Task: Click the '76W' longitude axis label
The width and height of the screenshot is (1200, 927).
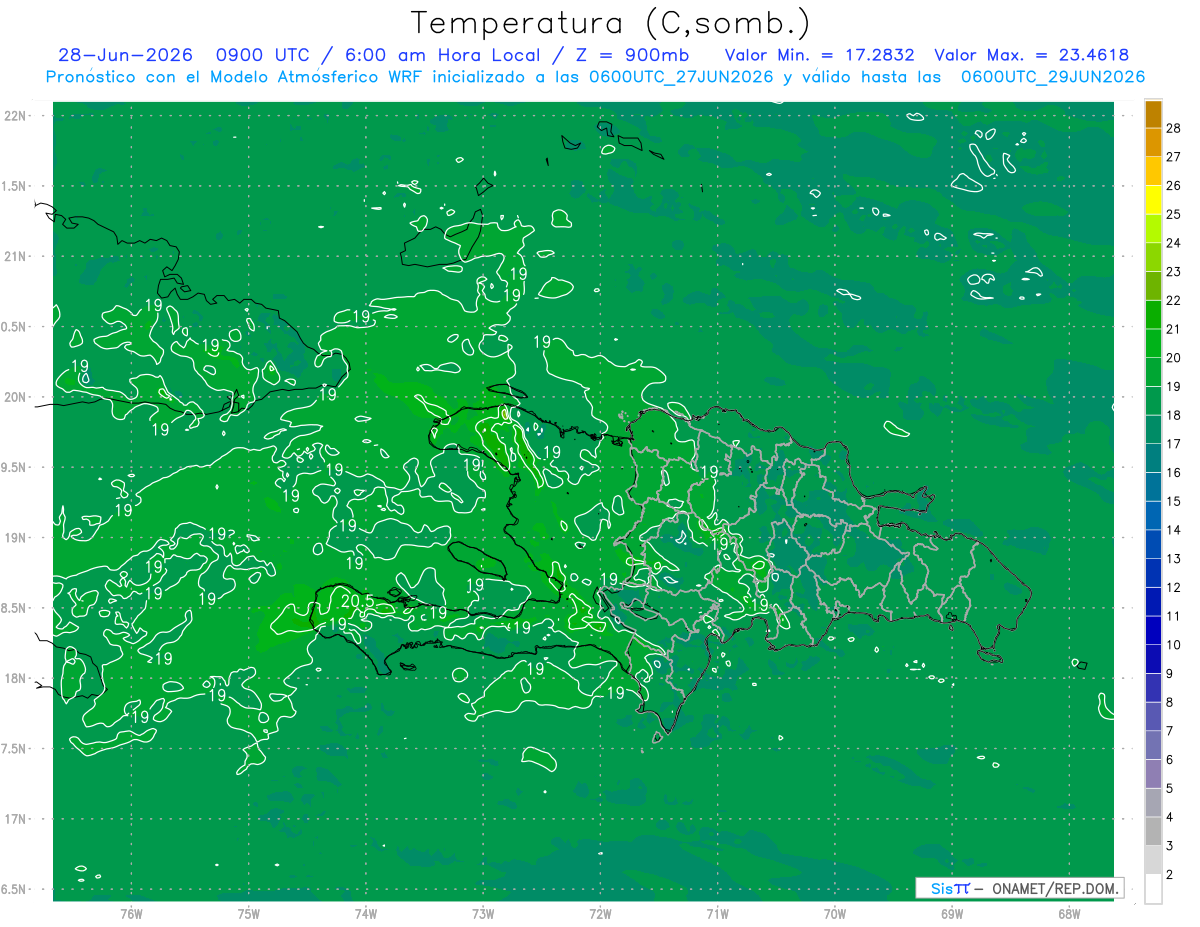Action: pyautogui.click(x=131, y=913)
